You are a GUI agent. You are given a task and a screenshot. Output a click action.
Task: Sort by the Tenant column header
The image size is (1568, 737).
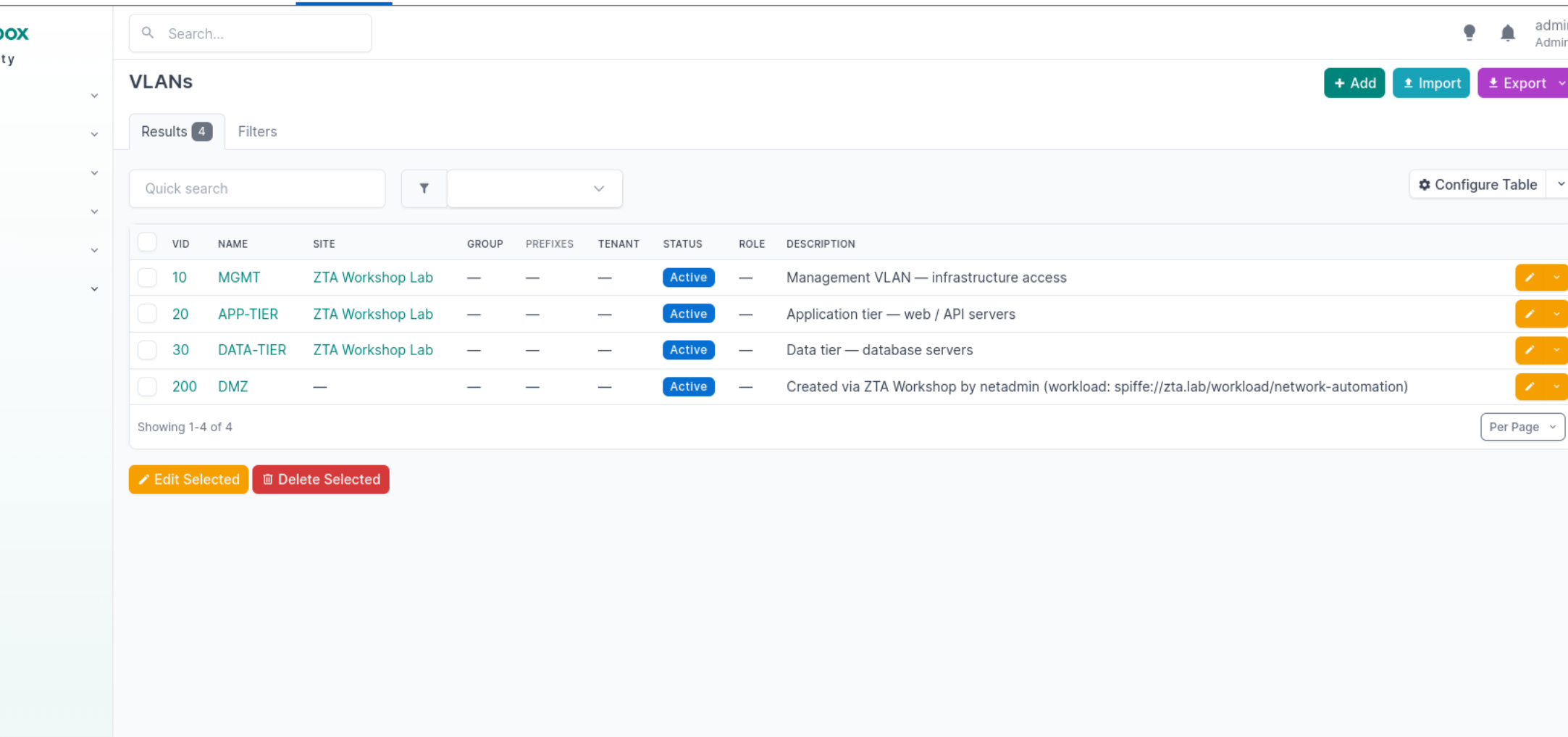pos(619,243)
